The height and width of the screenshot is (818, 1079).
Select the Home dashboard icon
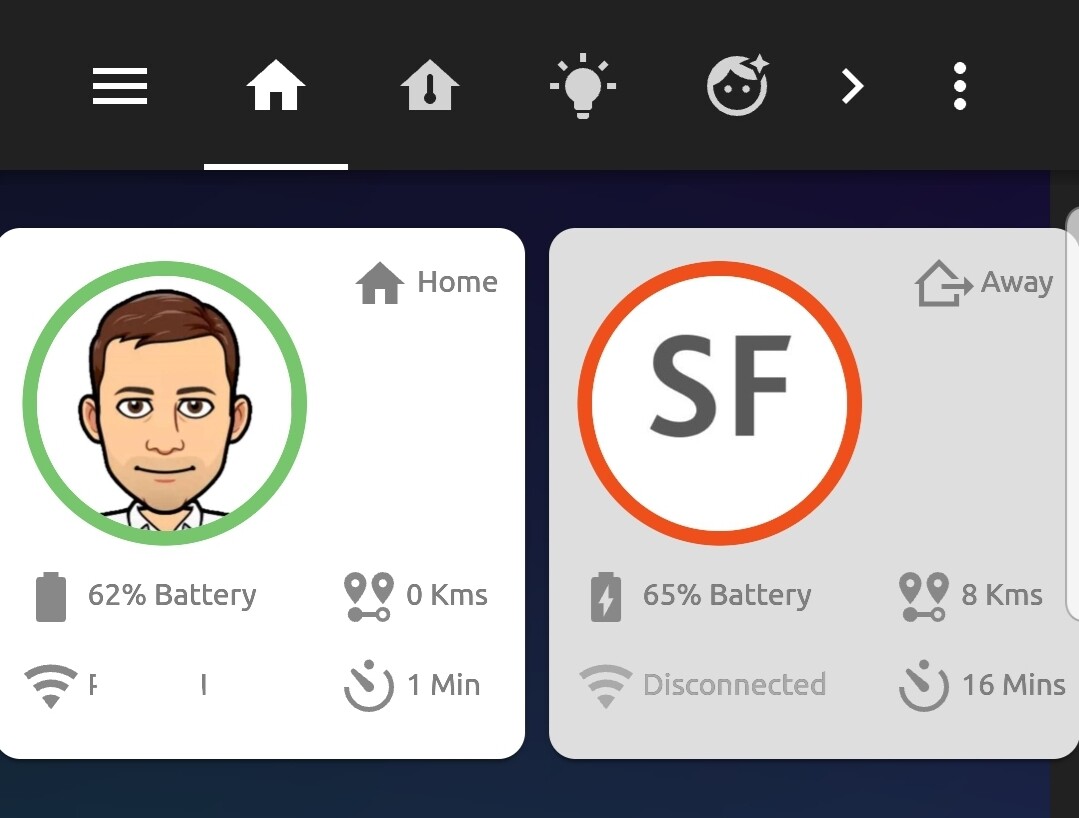click(275, 85)
